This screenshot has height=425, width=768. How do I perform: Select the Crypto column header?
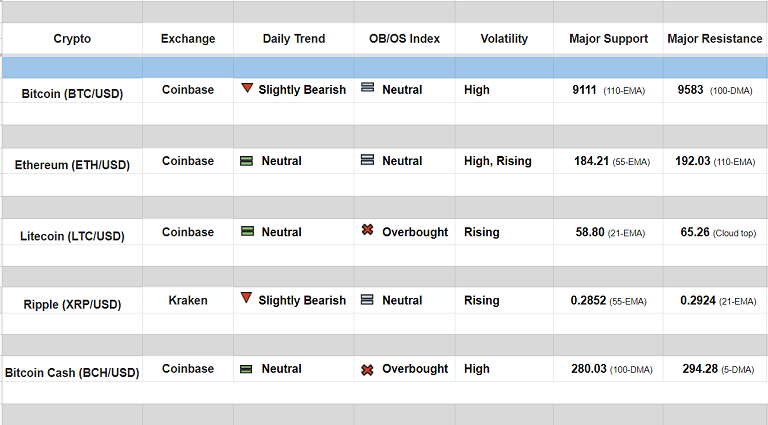(72, 39)
